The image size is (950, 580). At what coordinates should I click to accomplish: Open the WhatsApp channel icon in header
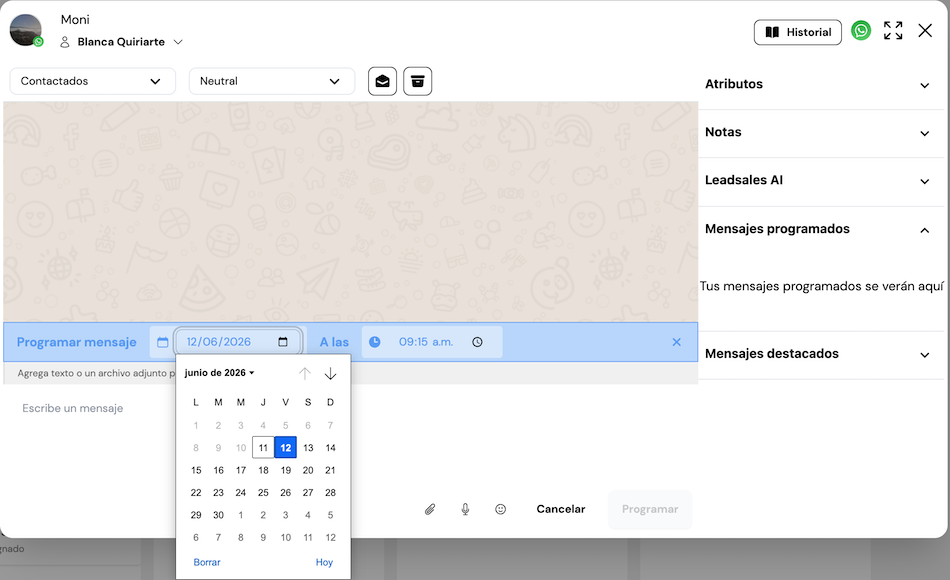861,30
